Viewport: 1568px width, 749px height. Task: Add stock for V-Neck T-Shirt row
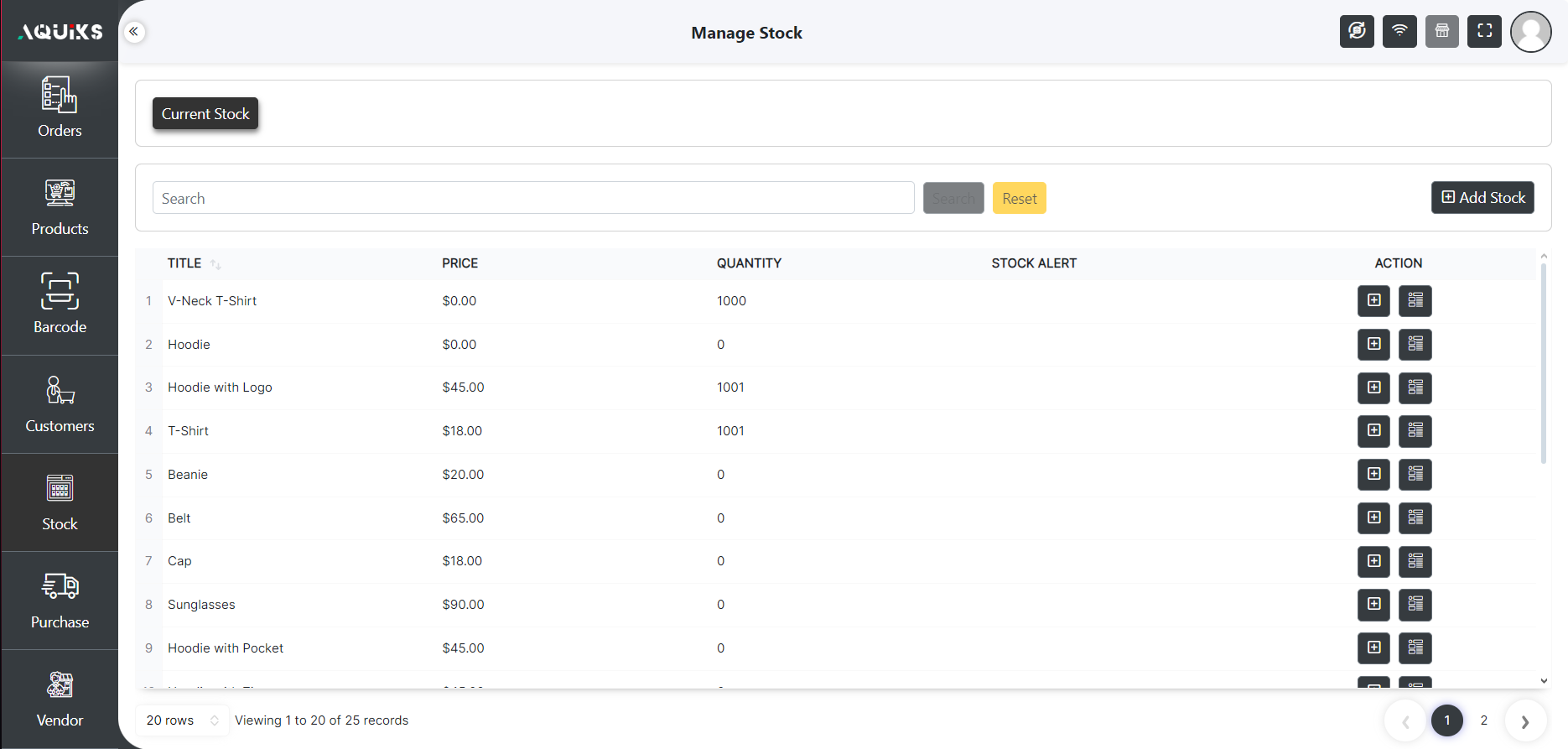[1373, 300]
